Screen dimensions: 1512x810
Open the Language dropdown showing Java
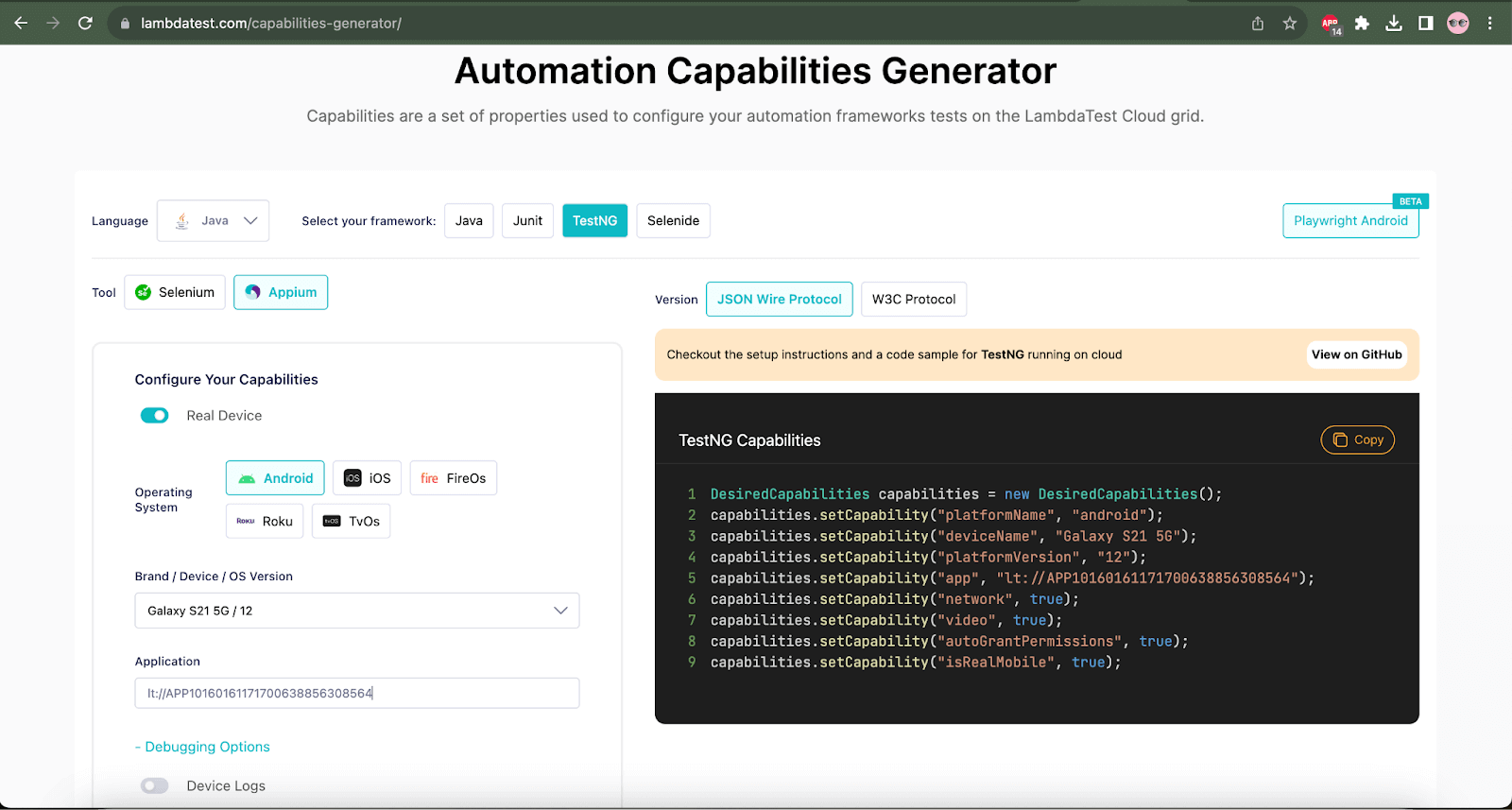tap(214, 221)
